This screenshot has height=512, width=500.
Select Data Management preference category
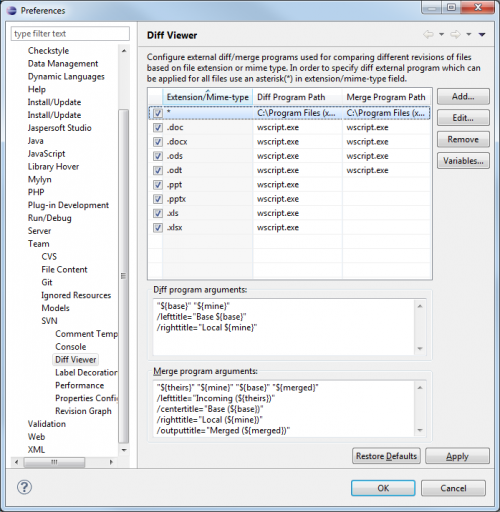[x=63, y=64]
